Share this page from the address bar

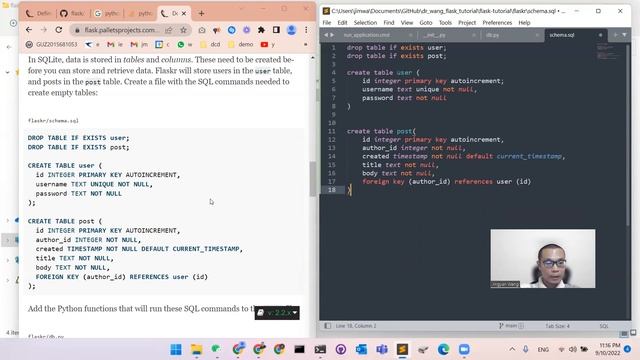pyautogui.click(x=169, y=30)
